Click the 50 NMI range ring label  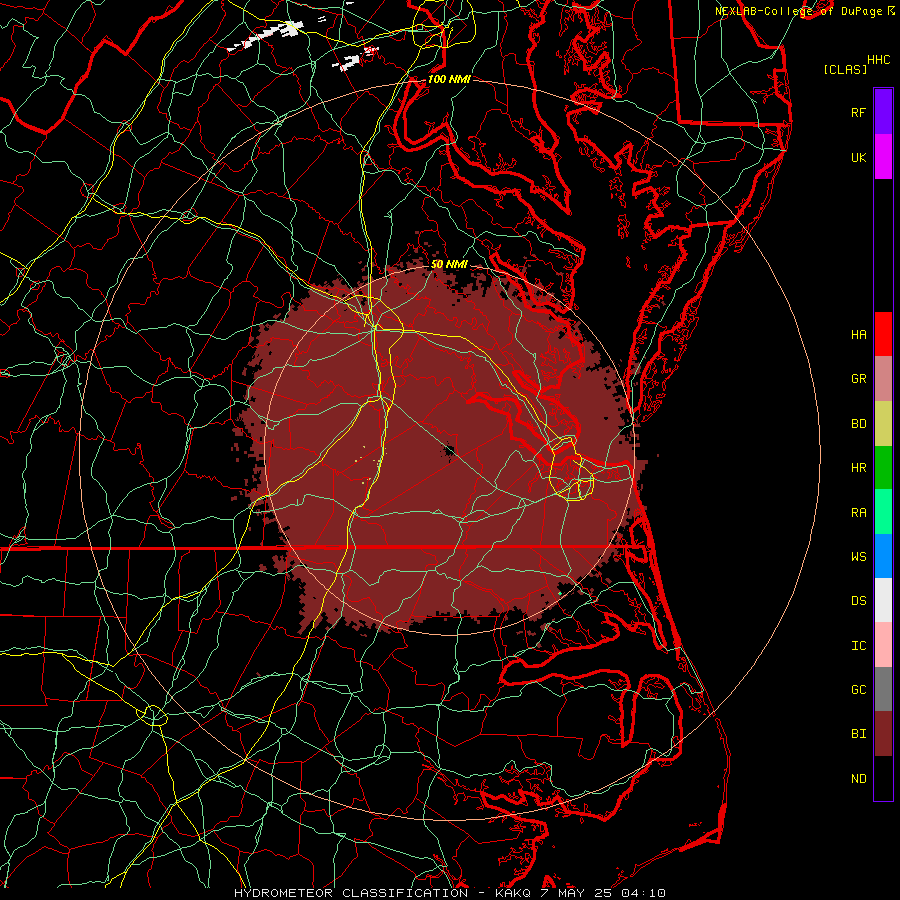[x=449, y=265]
